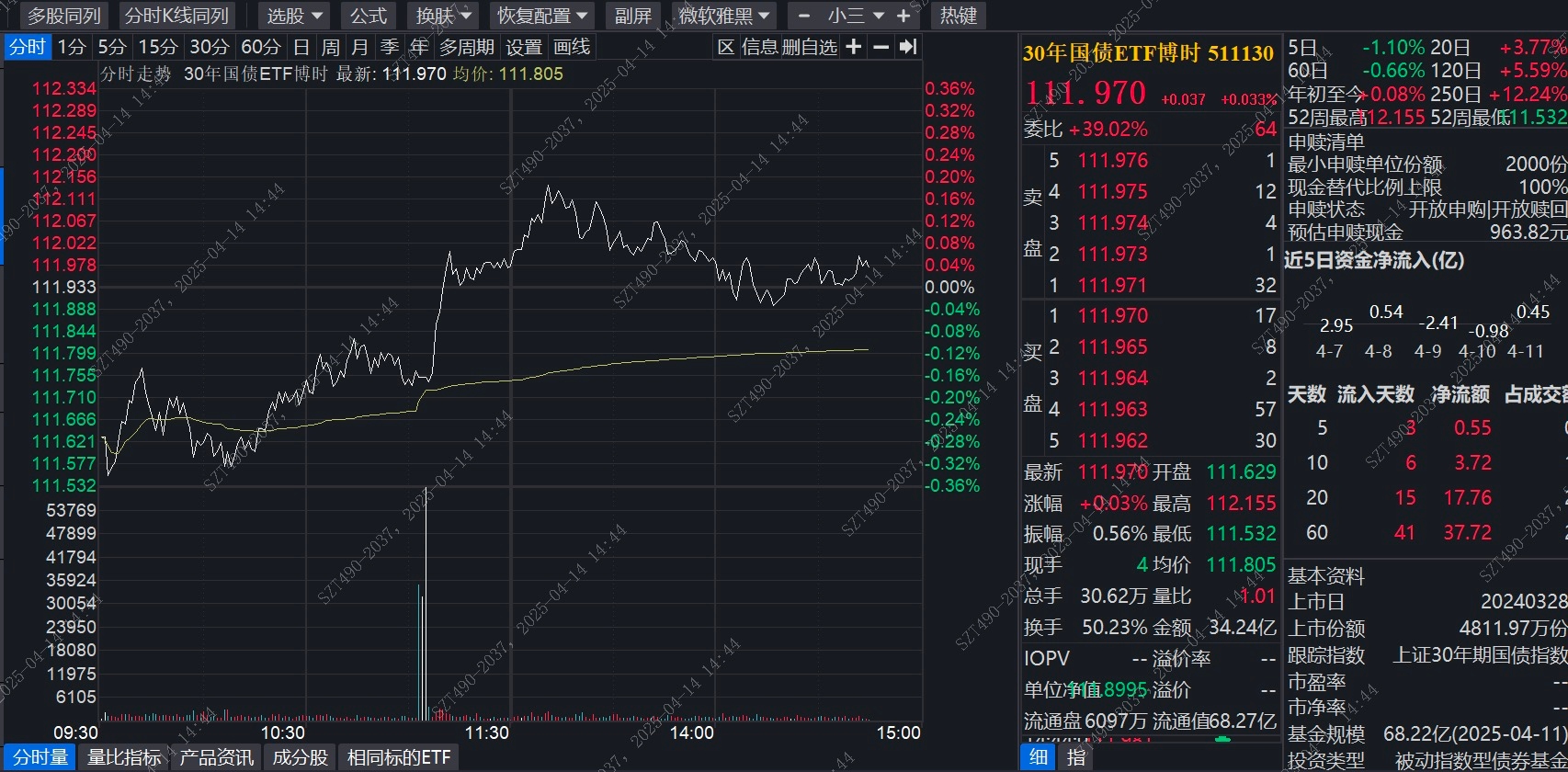
Task: Increase font size with the top plus icon
Action: tap(903, 16)
